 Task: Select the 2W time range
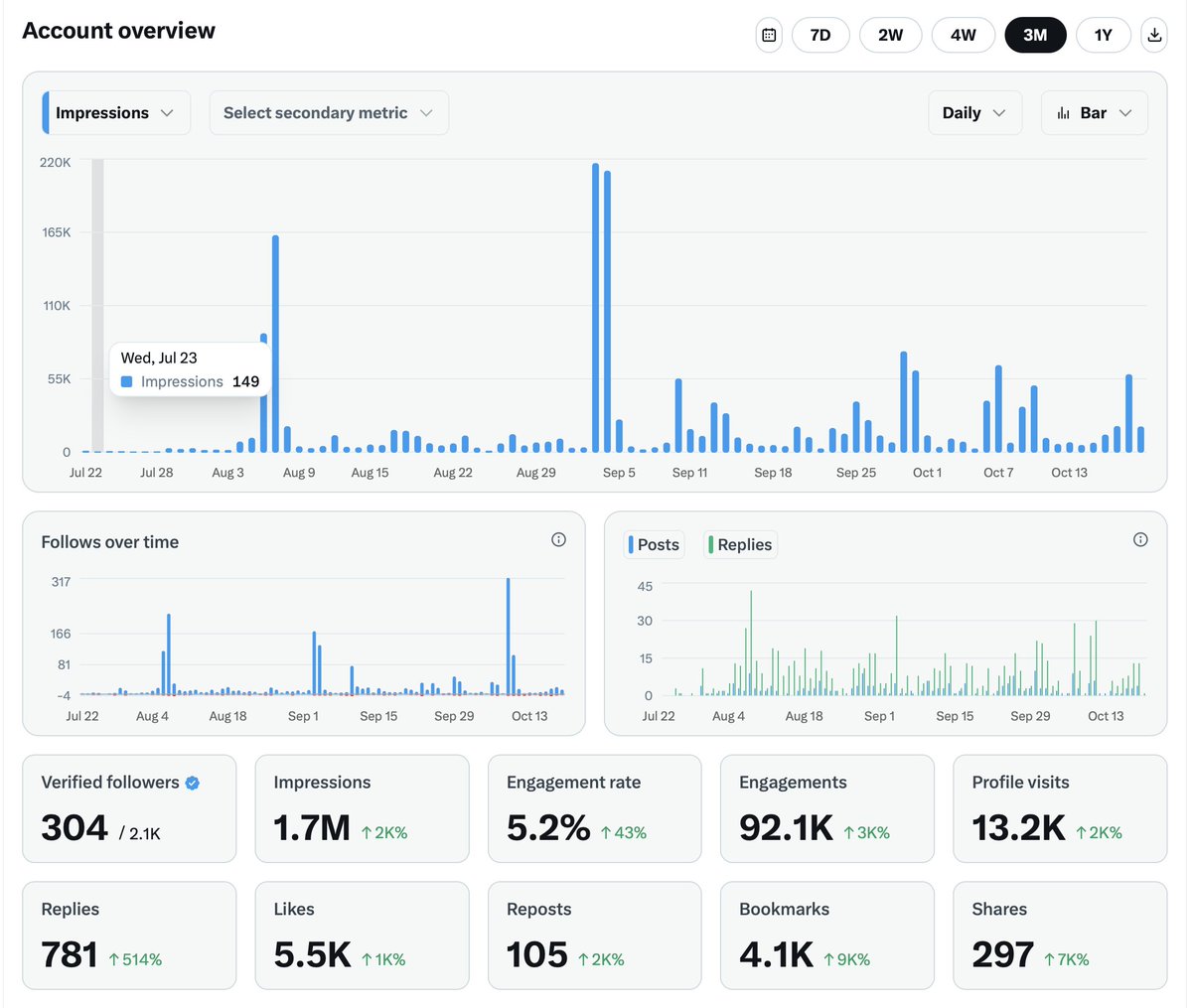click(891, 35)
